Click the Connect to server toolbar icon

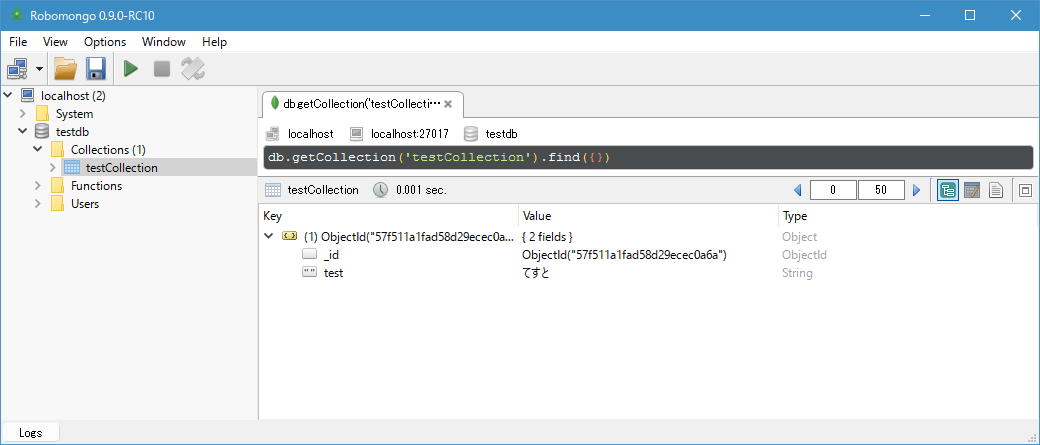(17, 68)
